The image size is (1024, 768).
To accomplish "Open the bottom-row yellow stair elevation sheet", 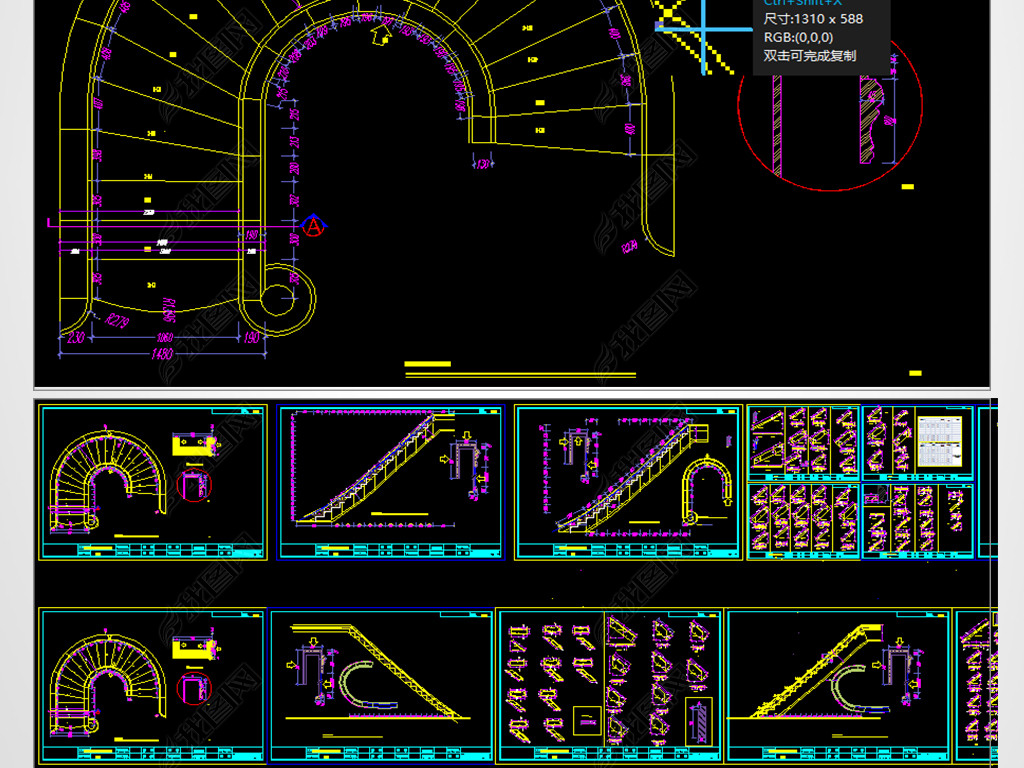I will [838, 686].
